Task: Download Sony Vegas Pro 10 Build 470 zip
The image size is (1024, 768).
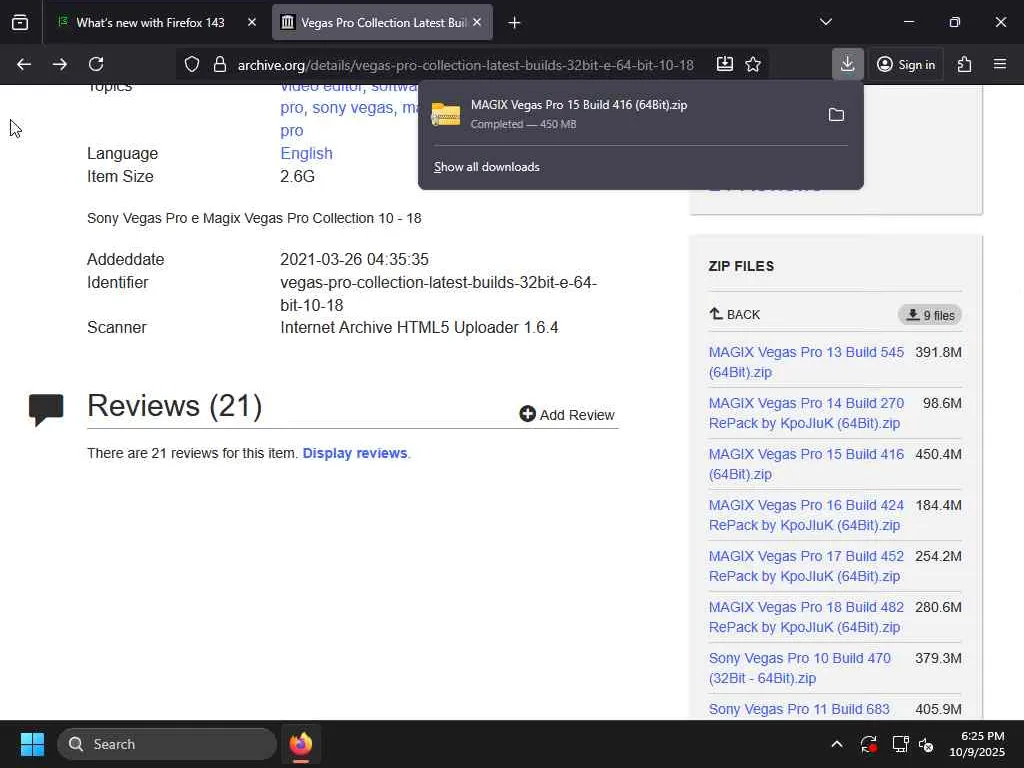Action: (x=799, y=667)
